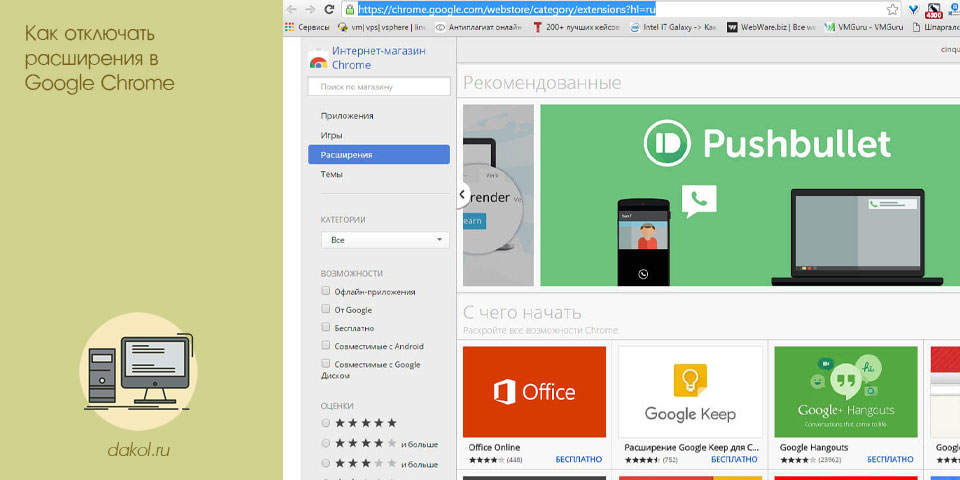Open the Приложения section
Image resolution: width=960 pixels, height=480 pixels.
click(x=347, y=116)
